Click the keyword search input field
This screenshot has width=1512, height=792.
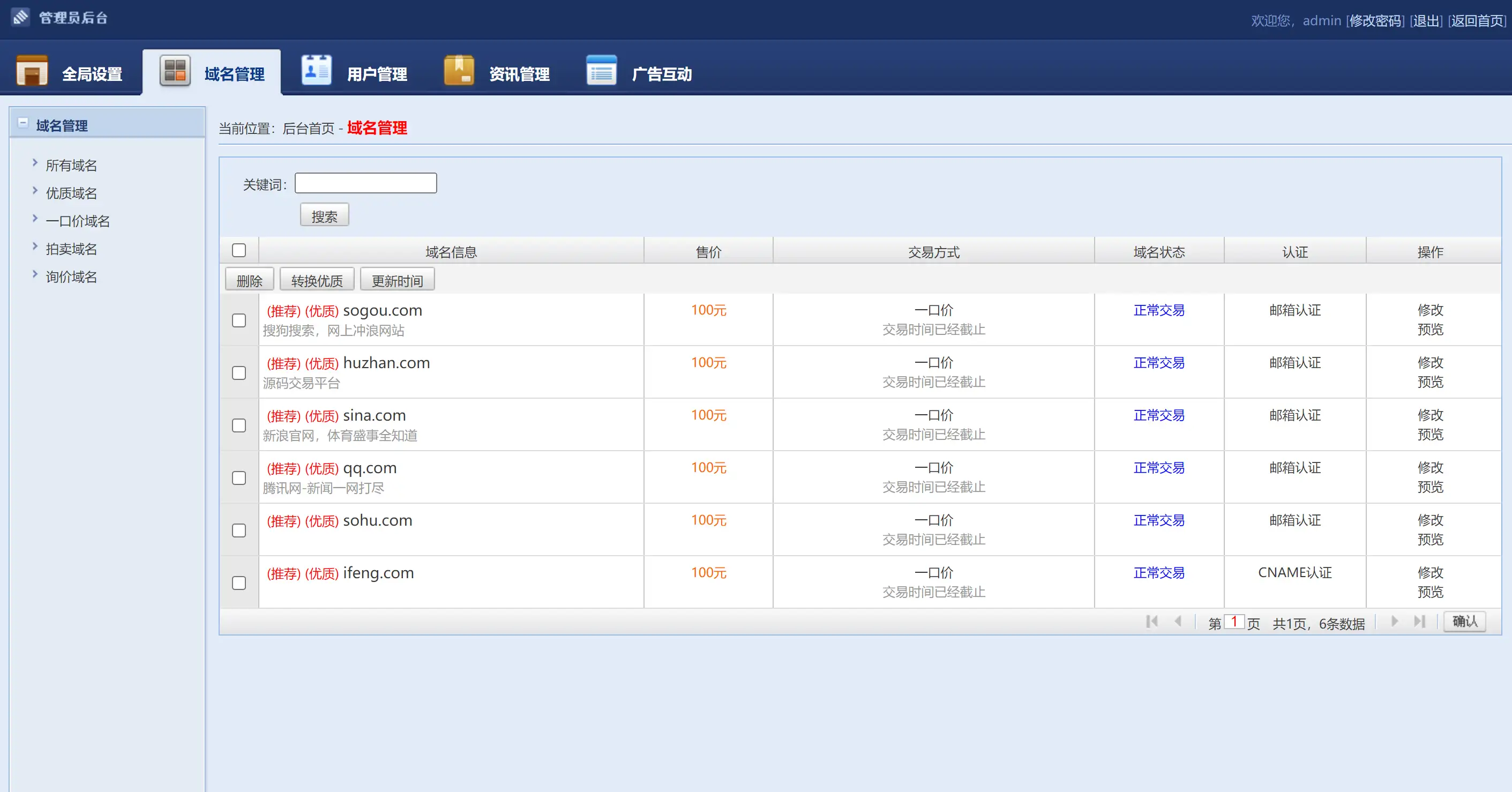pos(365,183)
